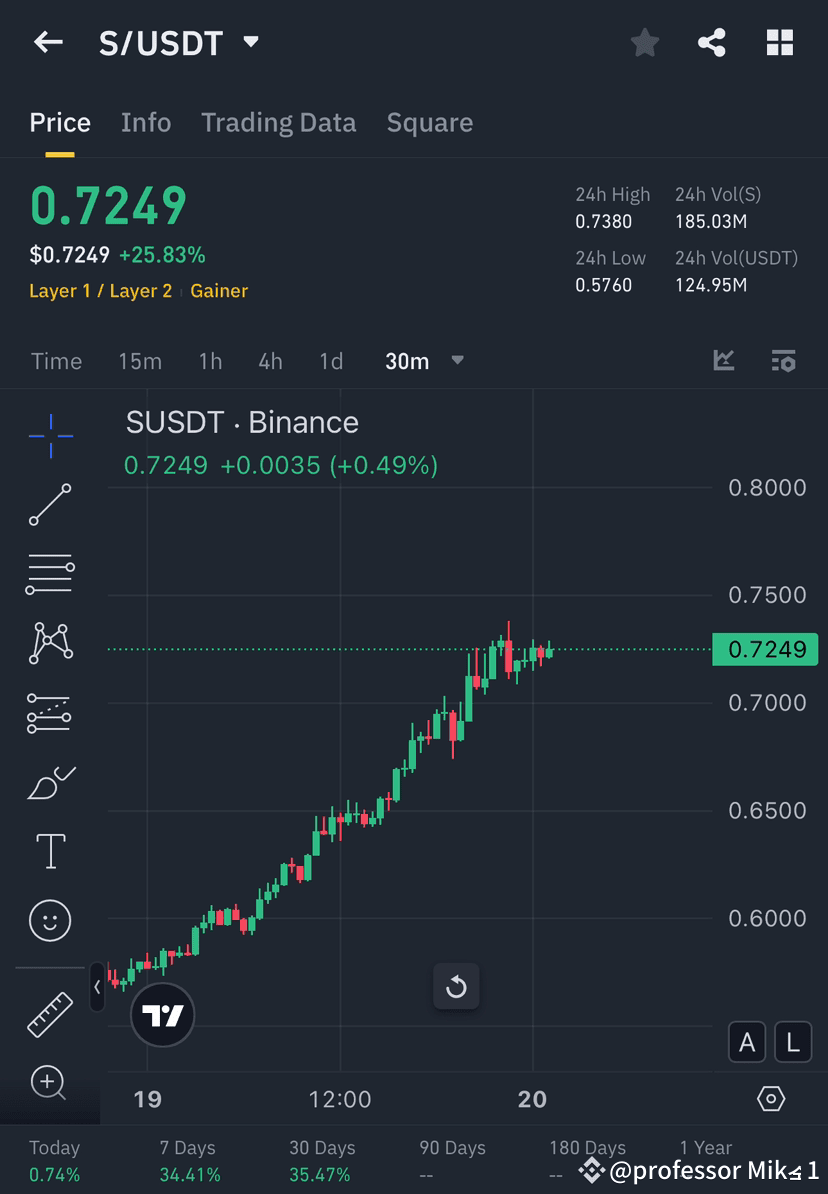Select the ruler measurement tool
Image resolution: width=828 pixels, height=1194 pixels.
tap(49, 1013)
